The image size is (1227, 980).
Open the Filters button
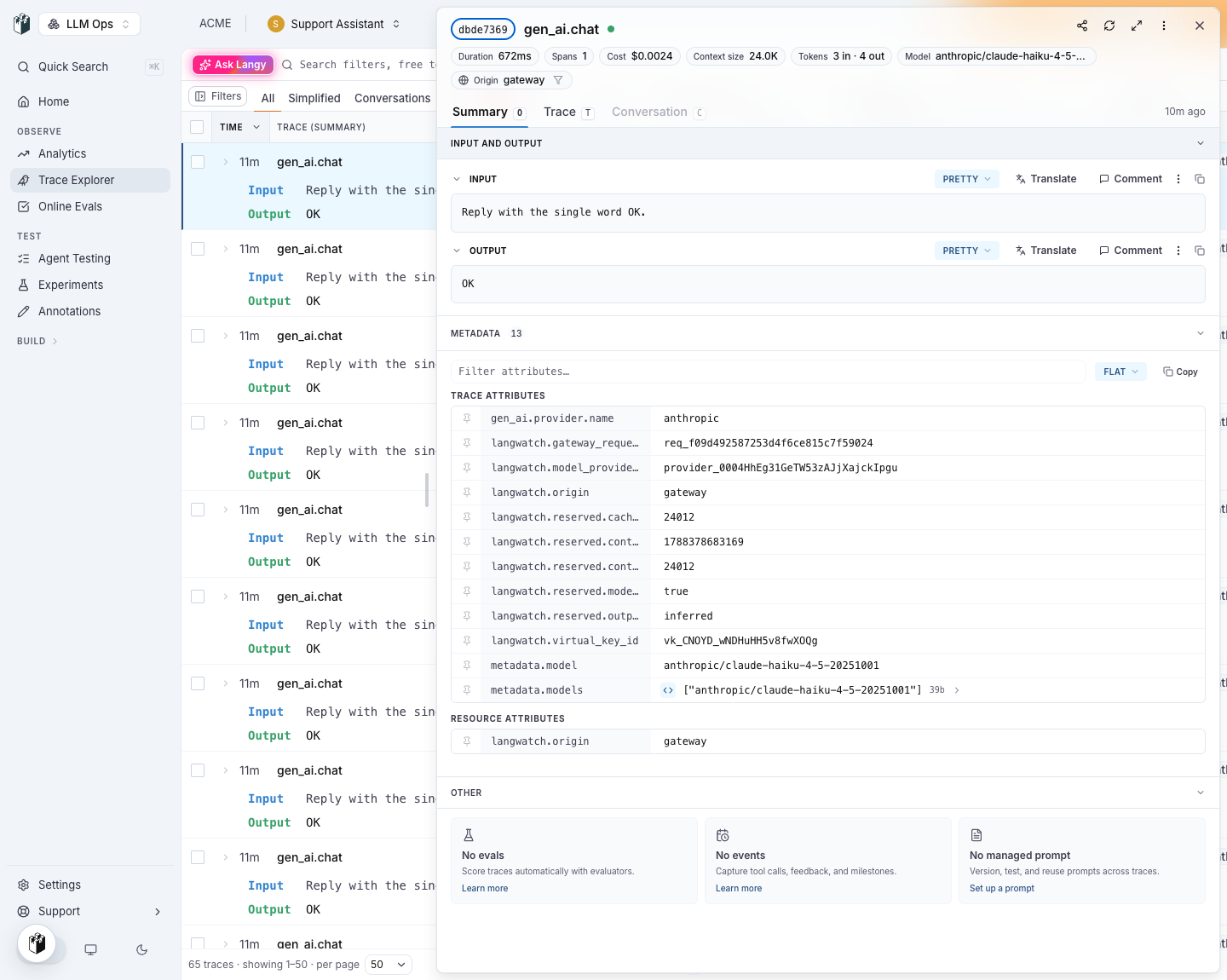point(217,96)
